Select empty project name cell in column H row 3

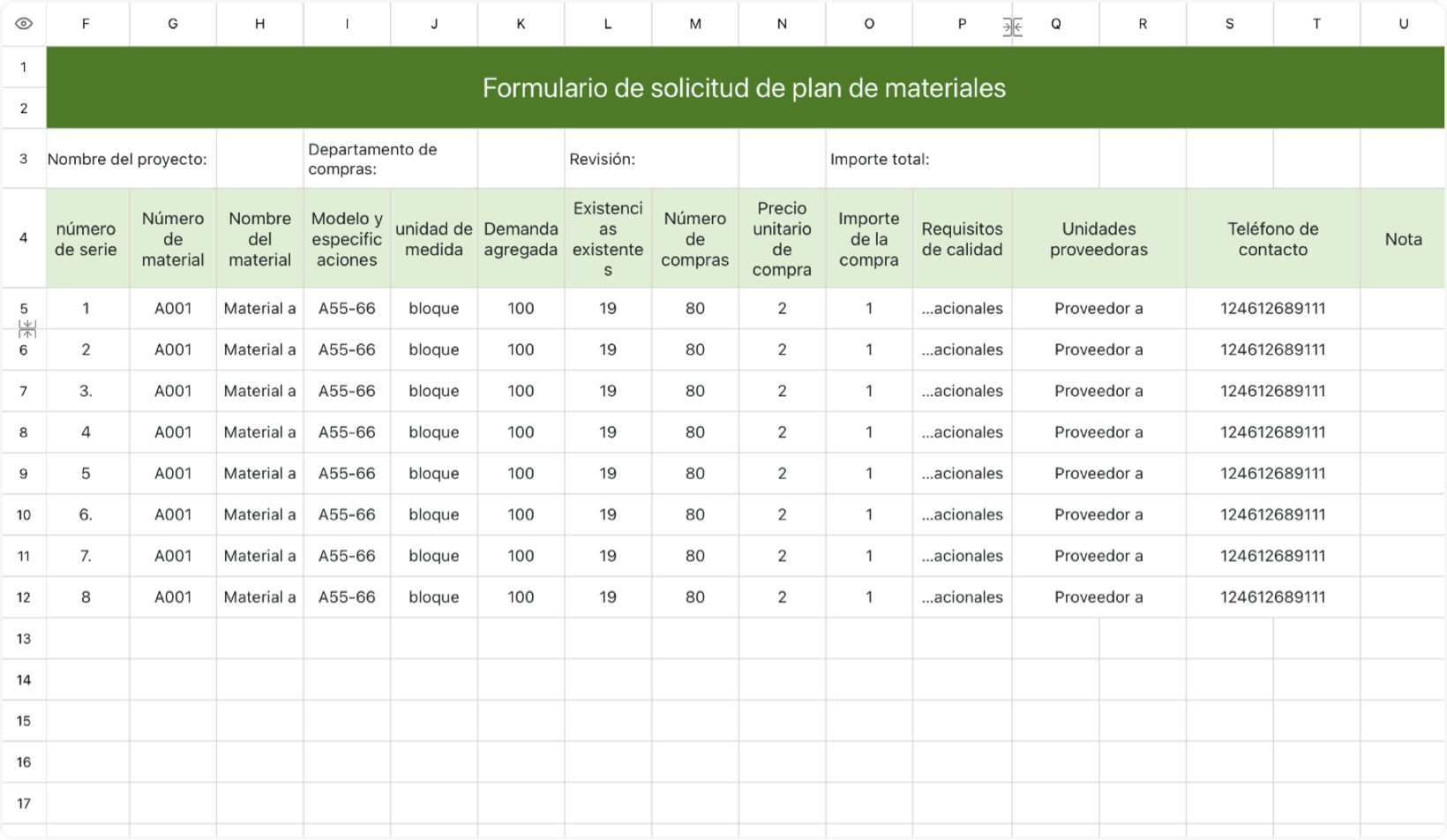(x=259, y=159)
